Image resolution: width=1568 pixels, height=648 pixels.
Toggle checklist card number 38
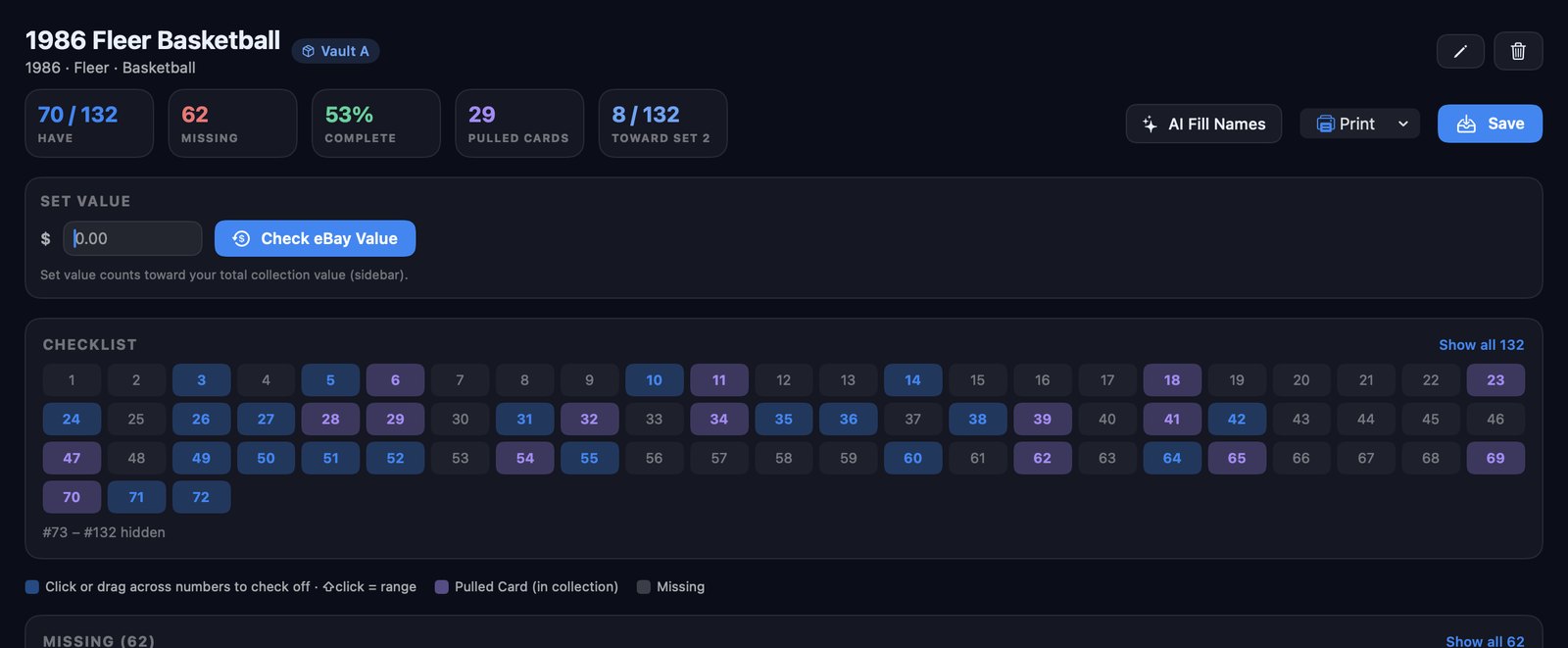(977, 419)
